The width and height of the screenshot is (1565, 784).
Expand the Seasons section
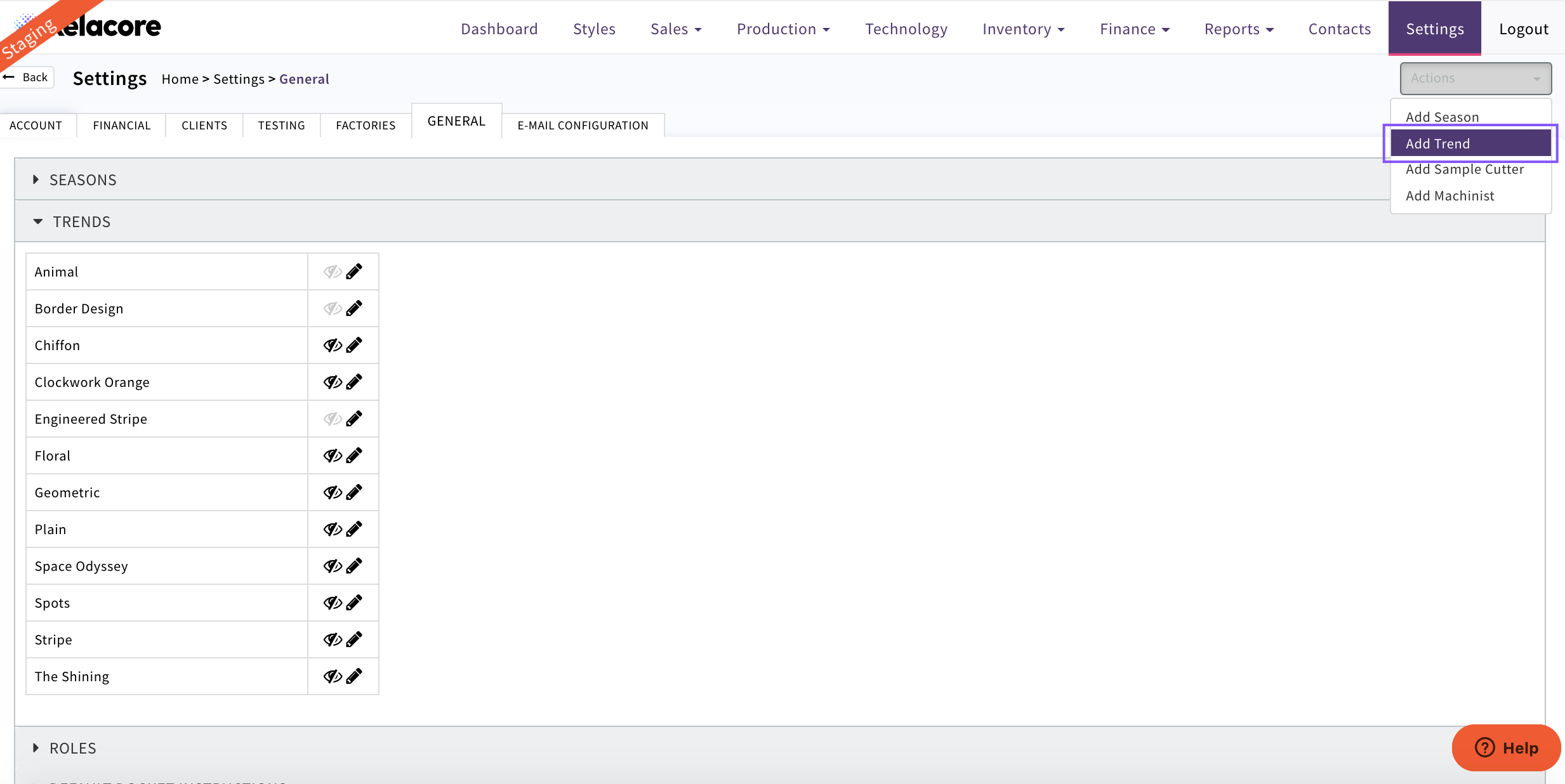pos(83,180)
